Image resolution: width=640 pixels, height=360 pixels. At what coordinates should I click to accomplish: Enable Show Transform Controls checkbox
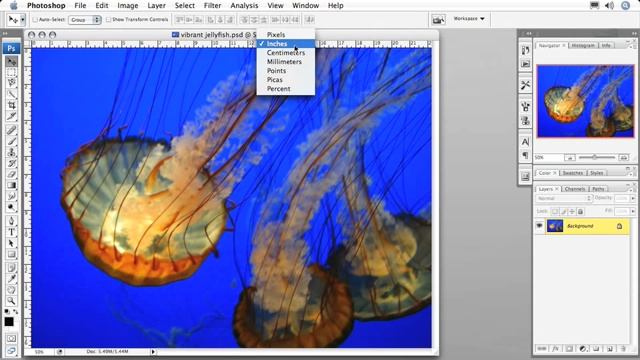coord(108,19)
